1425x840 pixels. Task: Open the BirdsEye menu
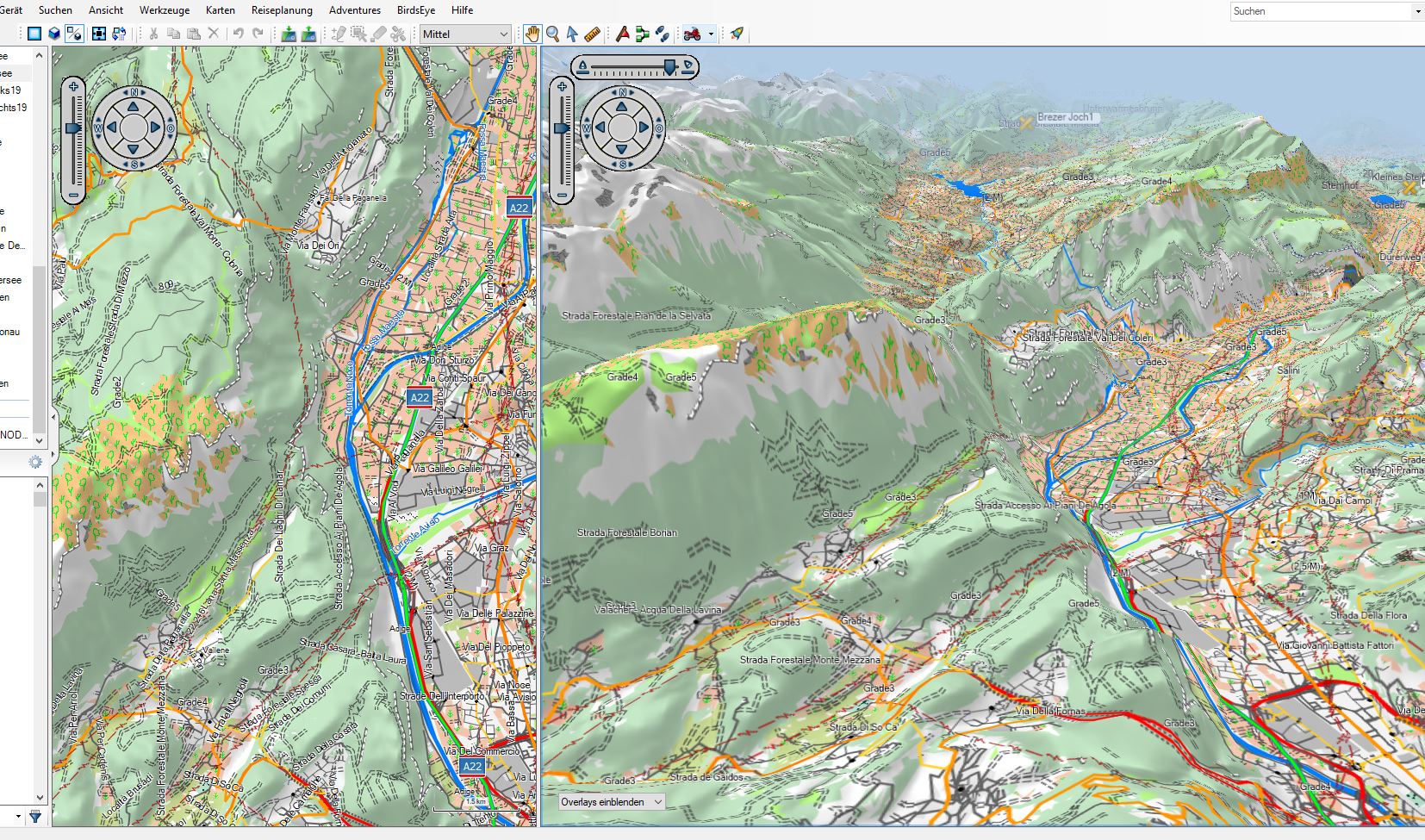(x=415, y=10)
